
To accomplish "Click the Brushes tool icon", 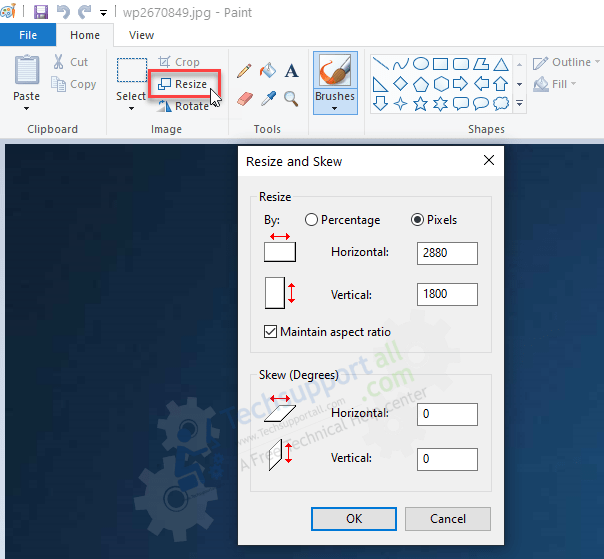I will pos(335,71).
